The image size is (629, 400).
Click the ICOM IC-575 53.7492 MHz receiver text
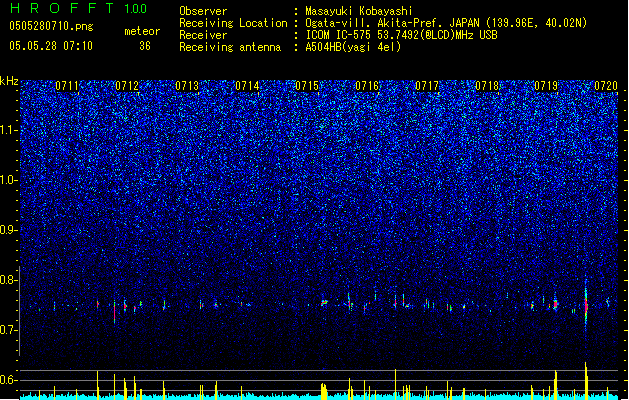click(401, 35)
